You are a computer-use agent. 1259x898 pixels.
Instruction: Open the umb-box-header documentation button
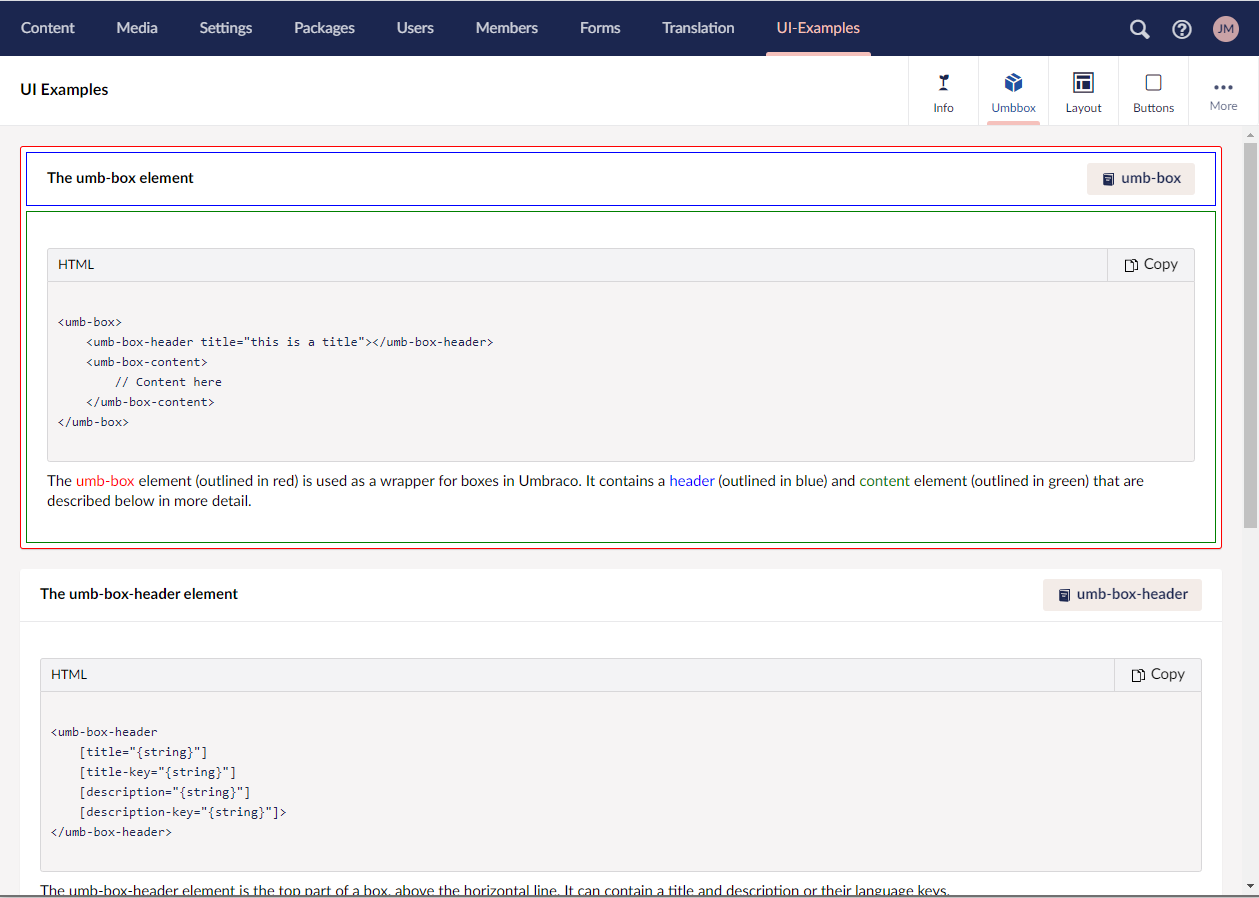click(x=1122, y=594)
